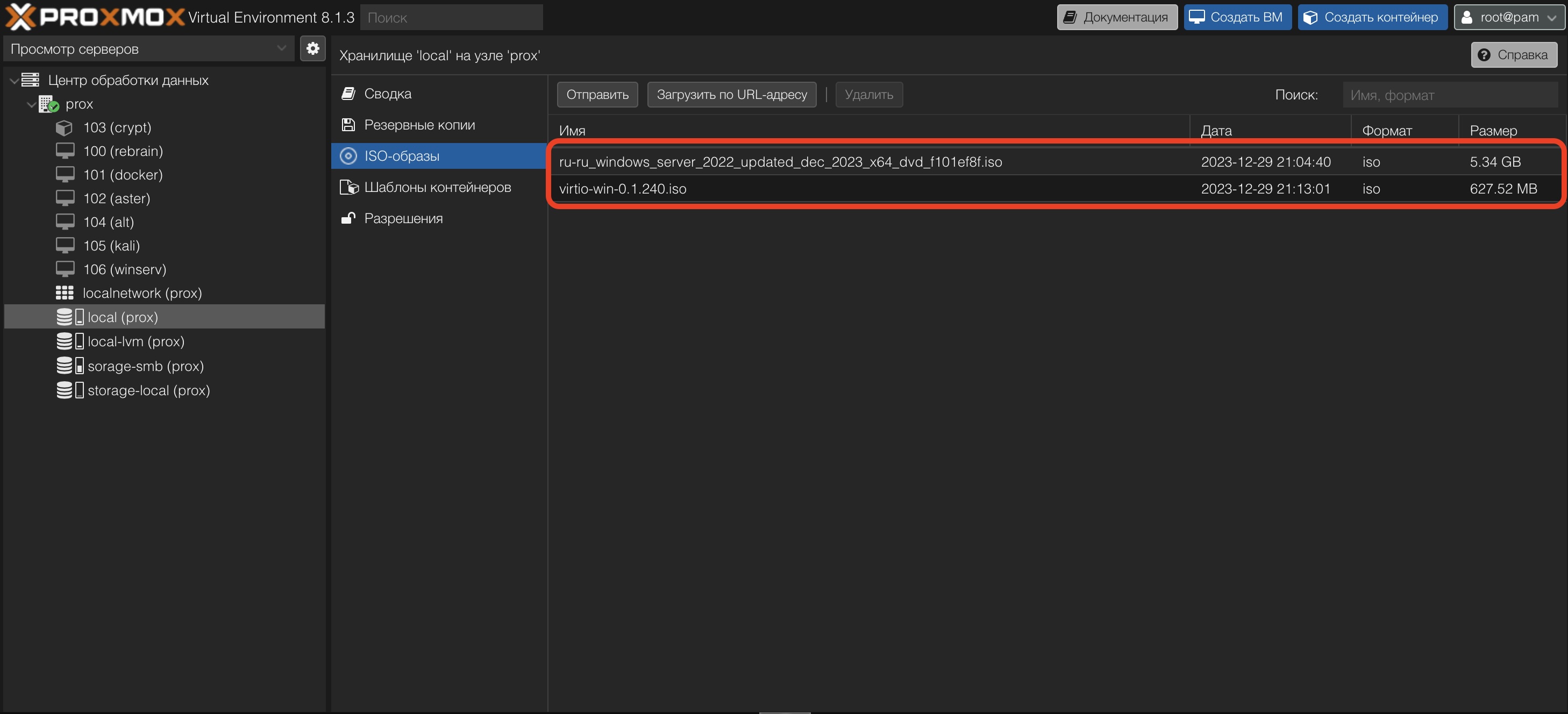
Task: Open the Documentation button
Action: coord(1117,17)
